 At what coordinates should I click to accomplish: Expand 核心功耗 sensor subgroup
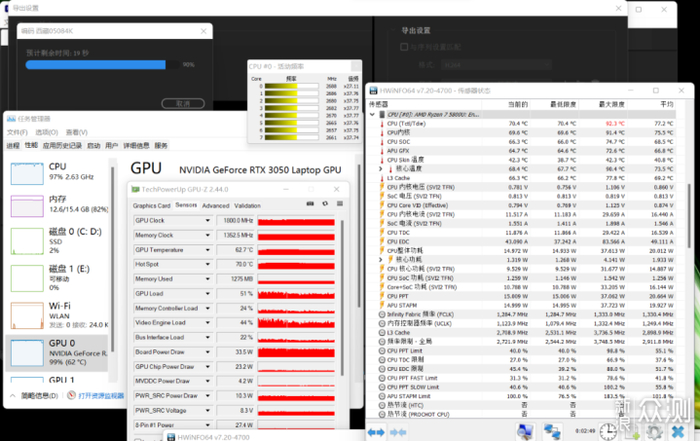coord(381,260)
